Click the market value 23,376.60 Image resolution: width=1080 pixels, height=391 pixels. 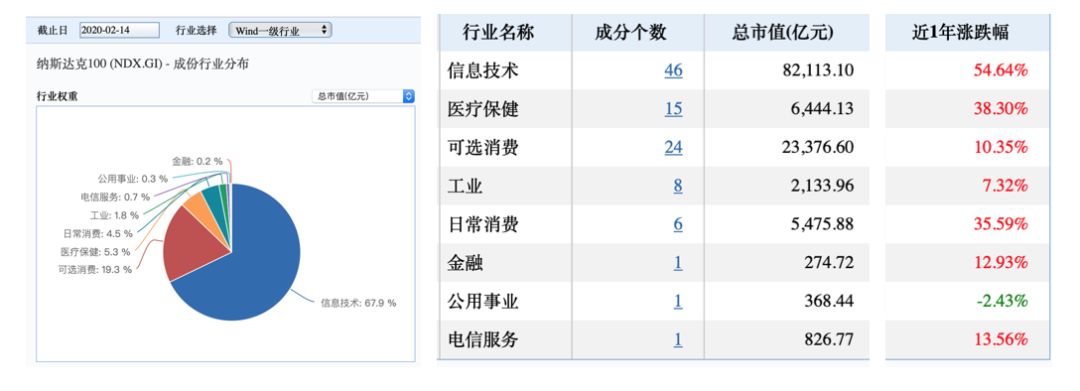(x=818, y=147)
